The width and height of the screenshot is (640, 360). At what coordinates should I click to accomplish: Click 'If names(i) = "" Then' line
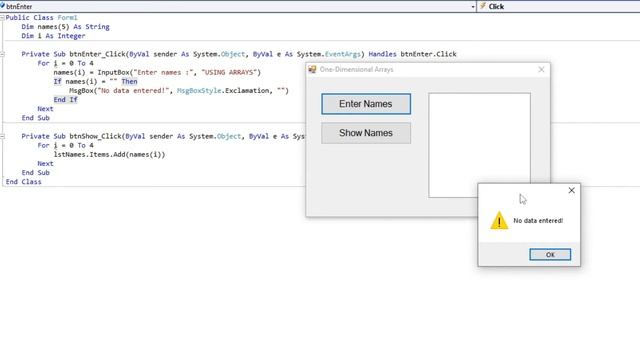coord(95,81)
